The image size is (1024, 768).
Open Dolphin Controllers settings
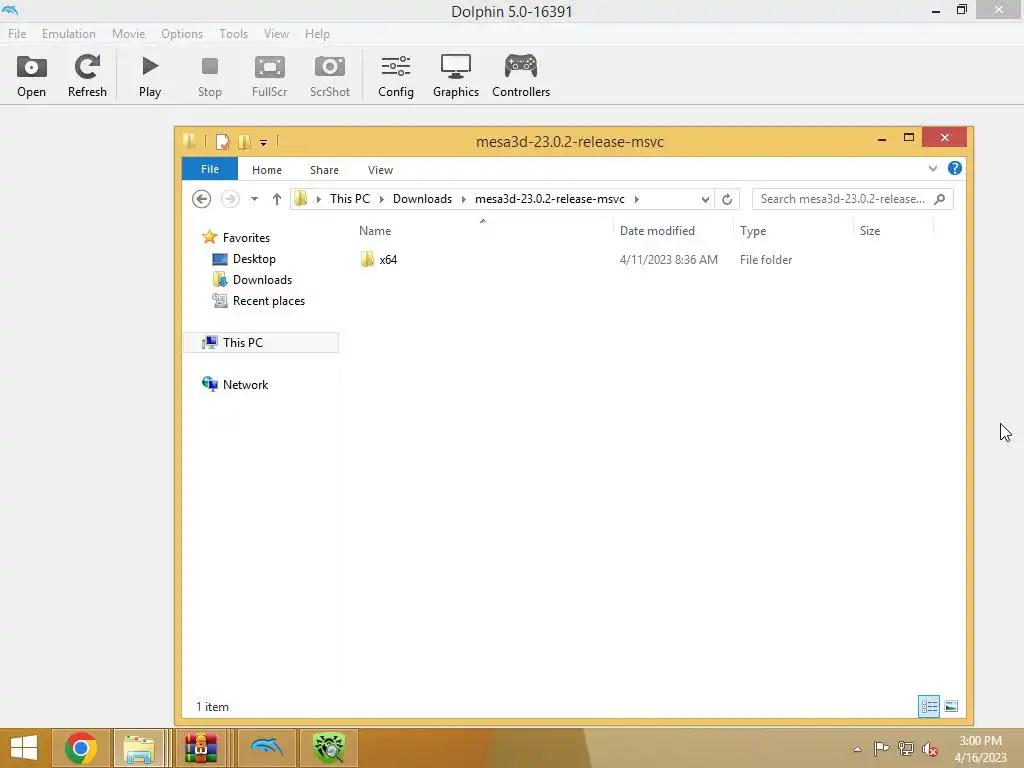pyautogui.click(x=520, y=76)
